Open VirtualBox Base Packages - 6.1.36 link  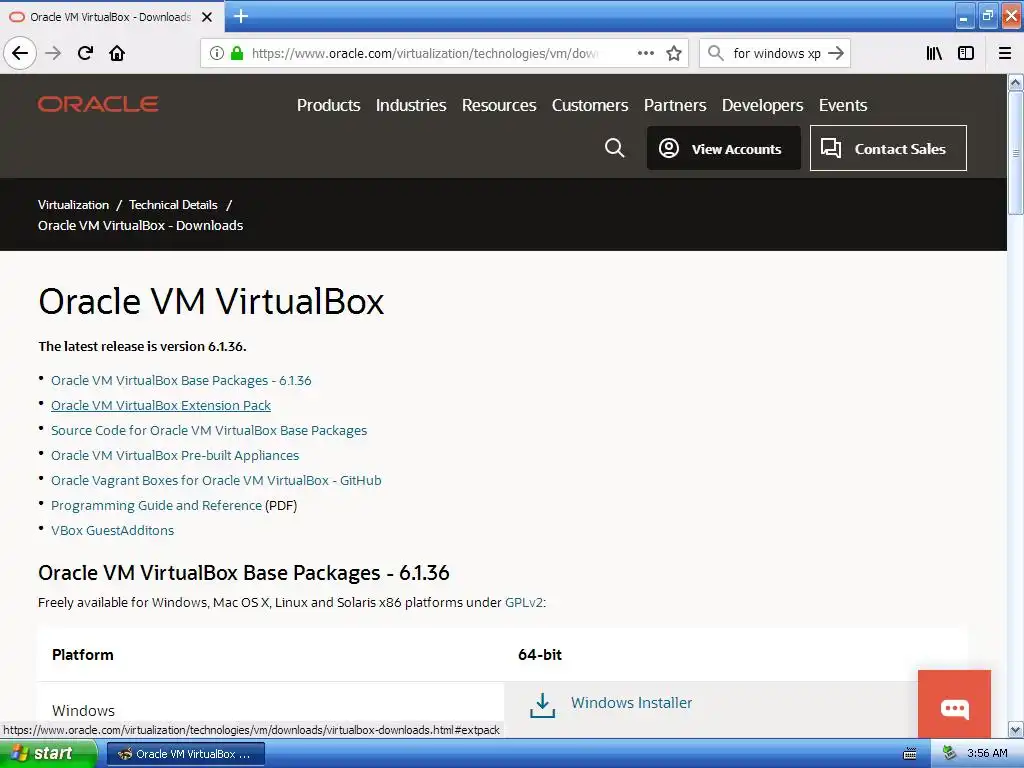click(x=181, y=380)
